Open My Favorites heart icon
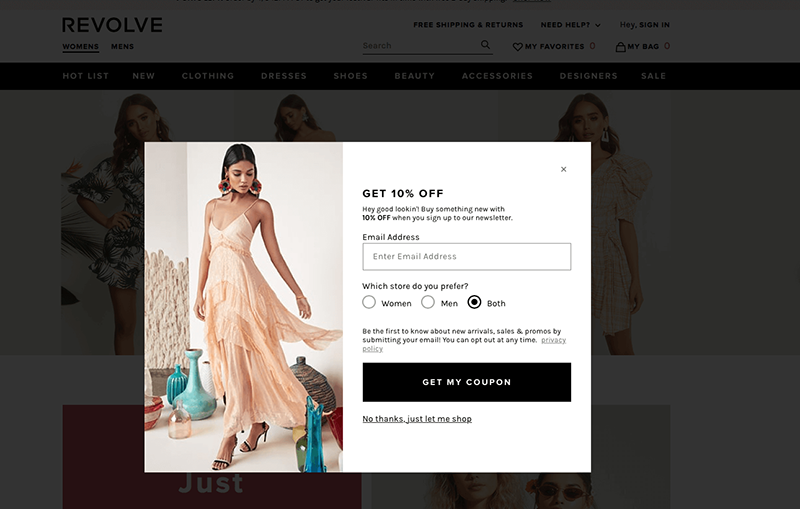Screen dimensions: 800x509 [x=517, y=46]
